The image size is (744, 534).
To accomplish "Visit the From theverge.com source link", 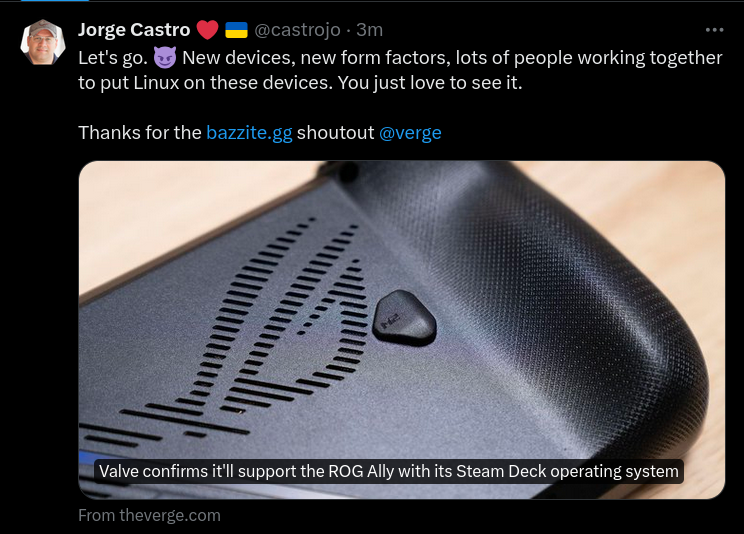I will [x=149, y=515].
